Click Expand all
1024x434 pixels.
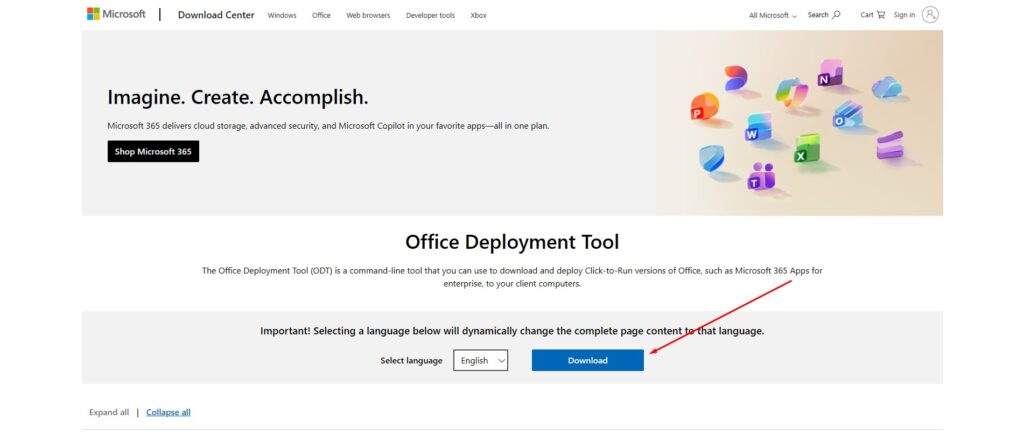tap(109, 412)
